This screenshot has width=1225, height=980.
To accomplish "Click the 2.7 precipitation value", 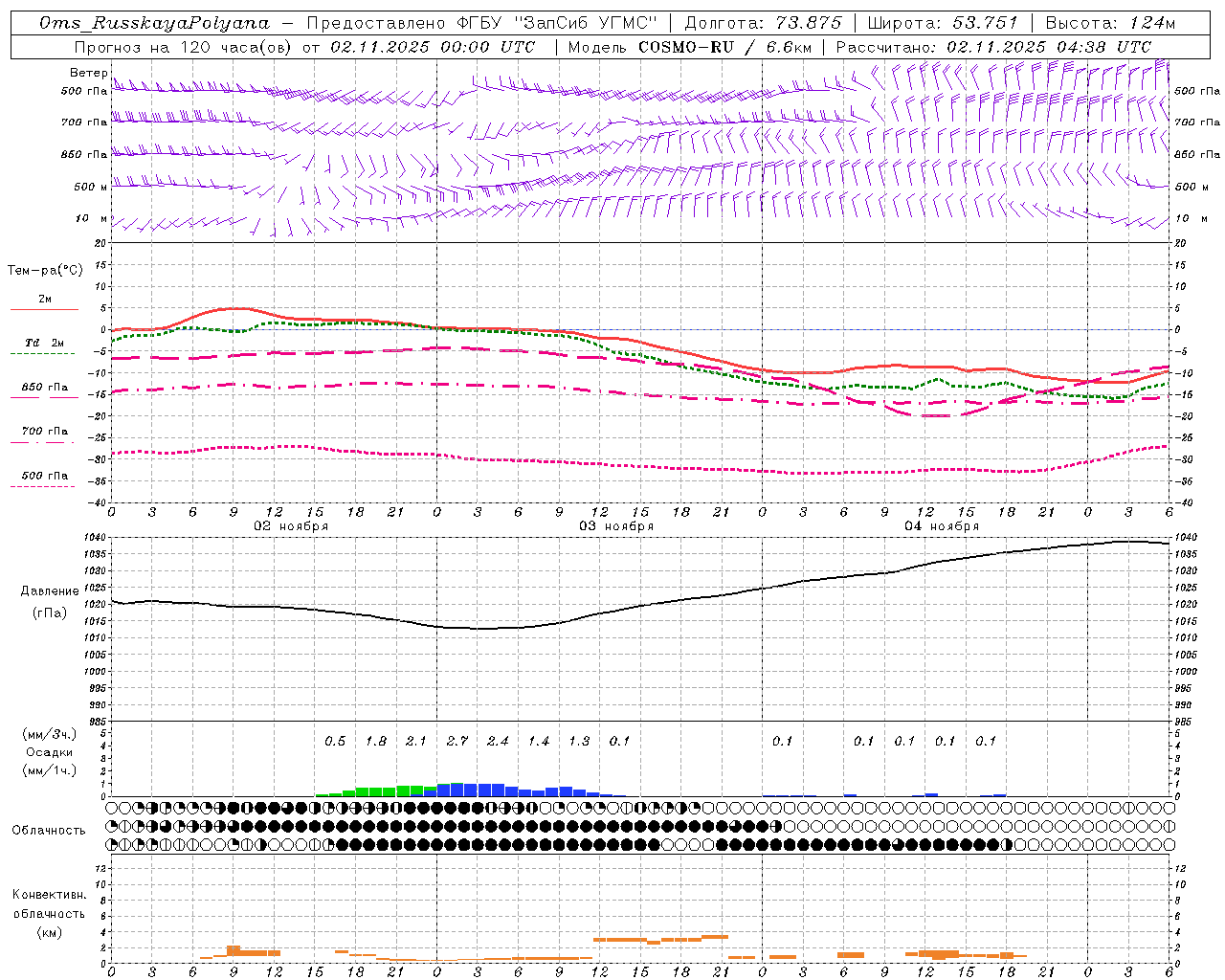I will point(457,741).
